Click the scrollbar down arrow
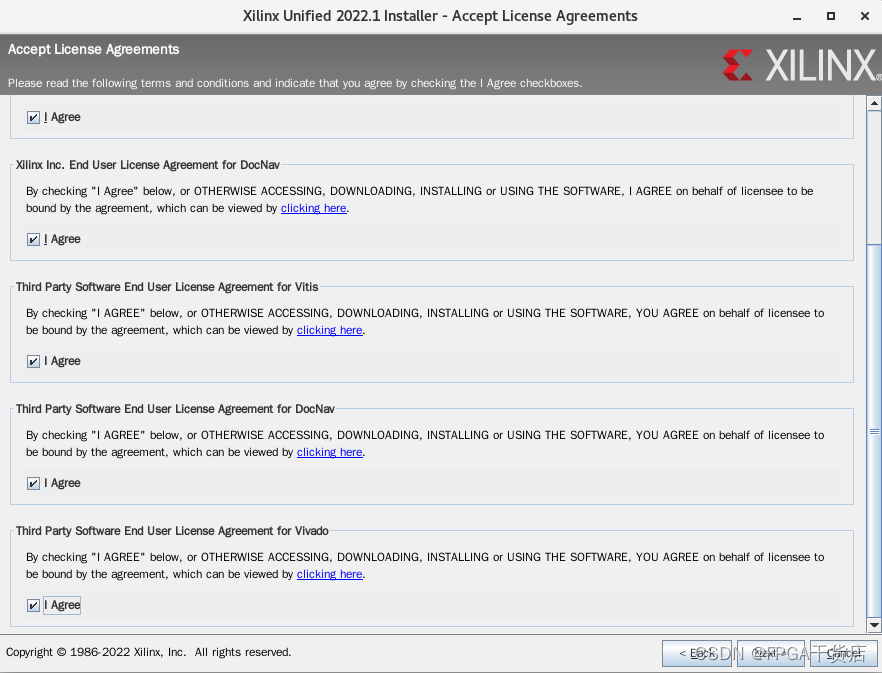 coord(874,625)
